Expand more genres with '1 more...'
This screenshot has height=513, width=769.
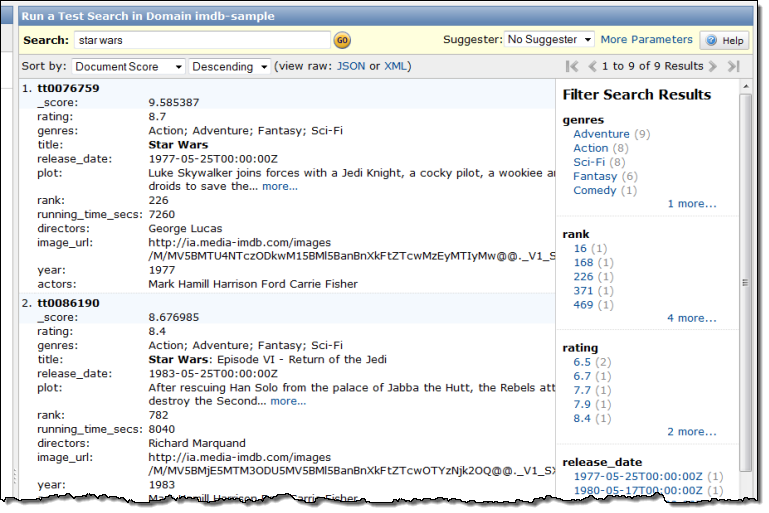[x=692, y=204]
